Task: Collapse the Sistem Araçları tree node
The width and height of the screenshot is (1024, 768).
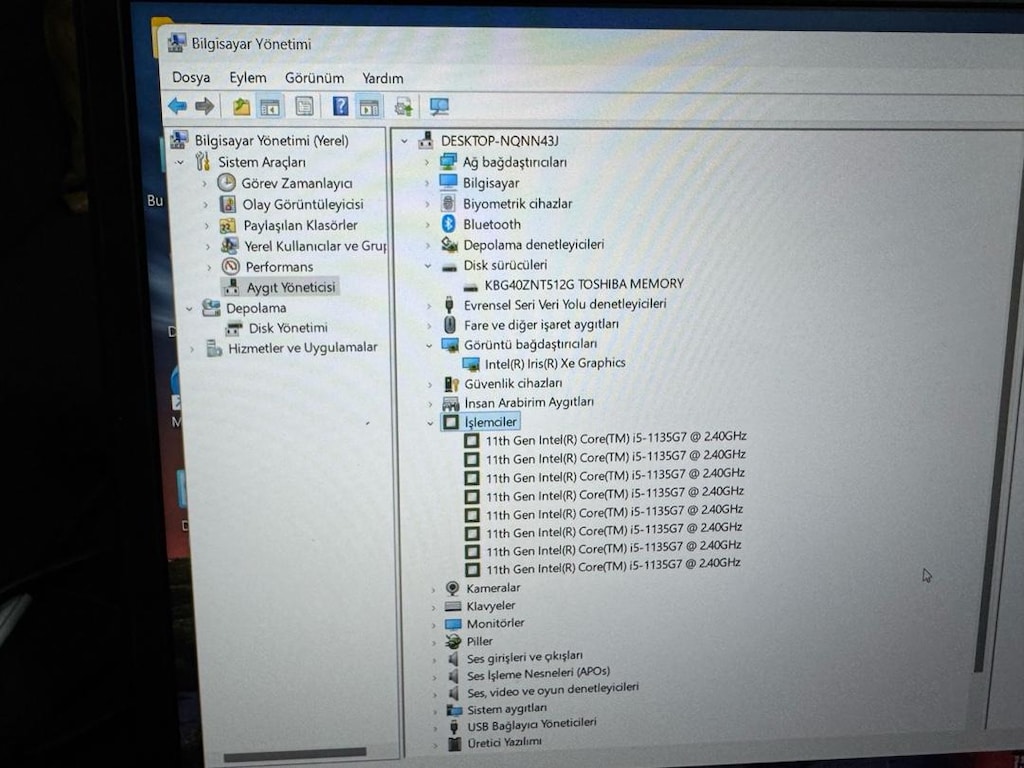Action: [x=180, y=162]
